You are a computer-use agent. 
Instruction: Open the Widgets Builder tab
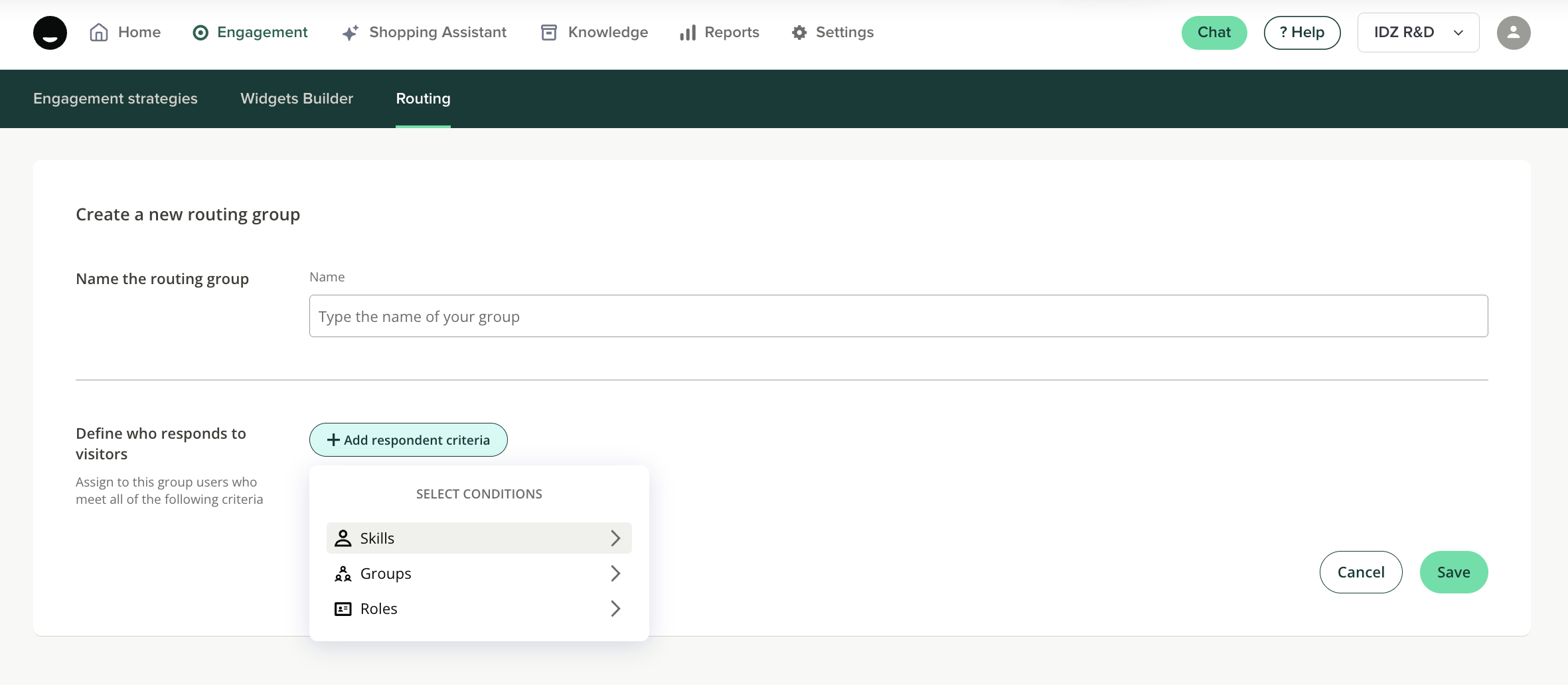(x=297, y=98)
